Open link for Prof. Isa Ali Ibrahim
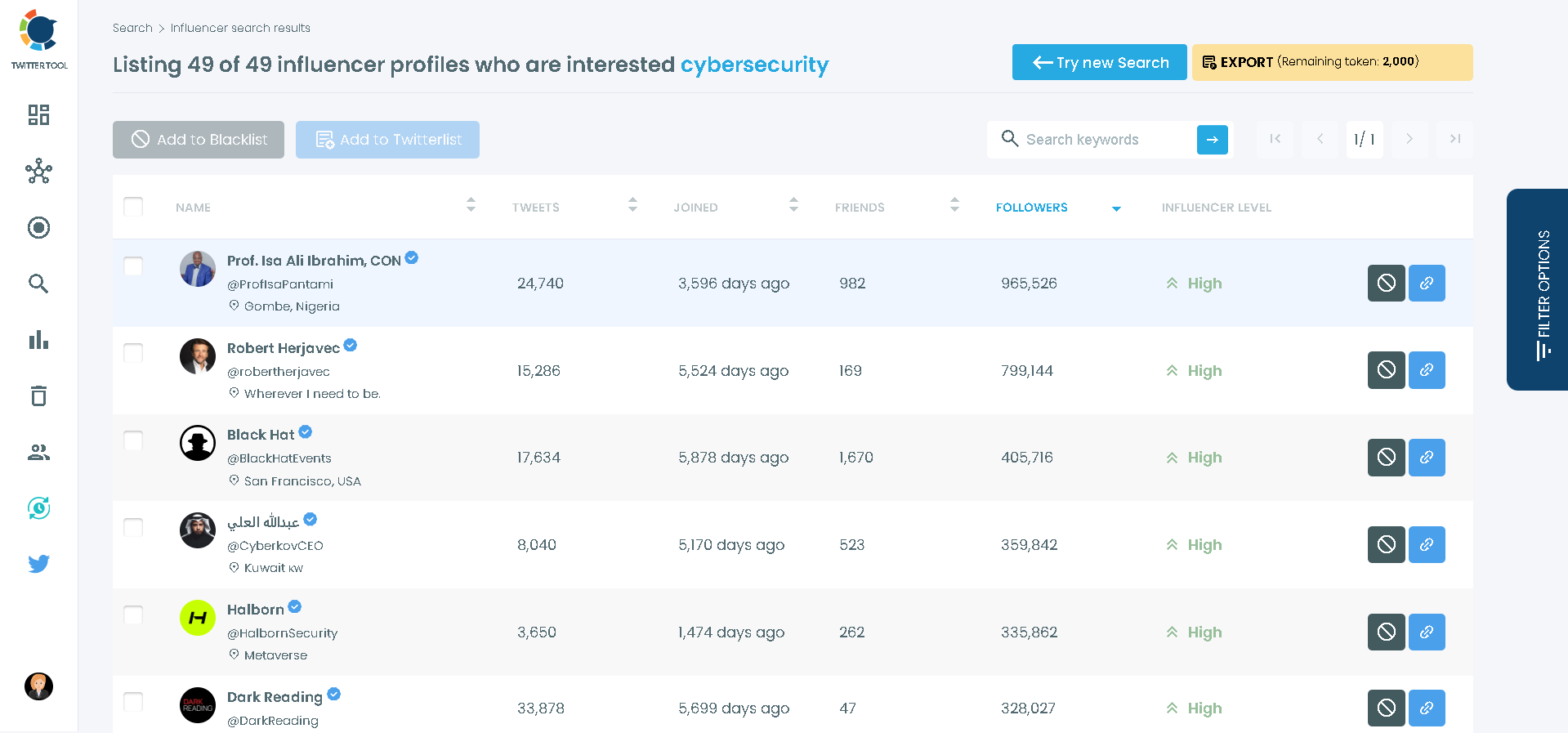The width and height of the screenshot is (1568, 733). [x=1427, y=283]
